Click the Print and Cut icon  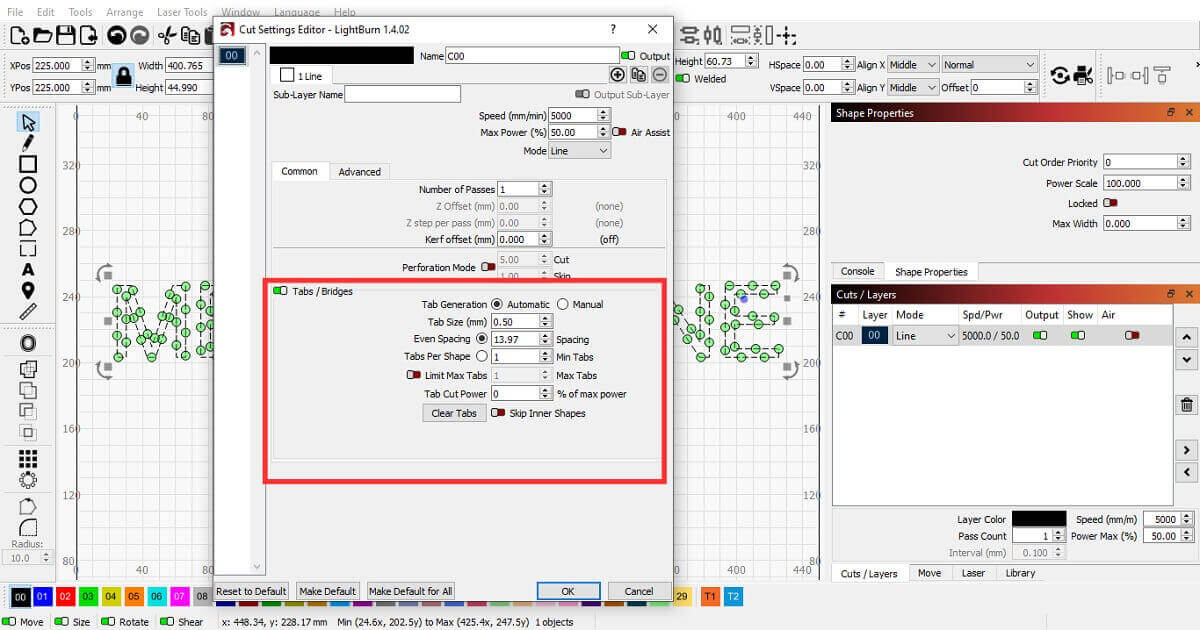click(1082, 76)
